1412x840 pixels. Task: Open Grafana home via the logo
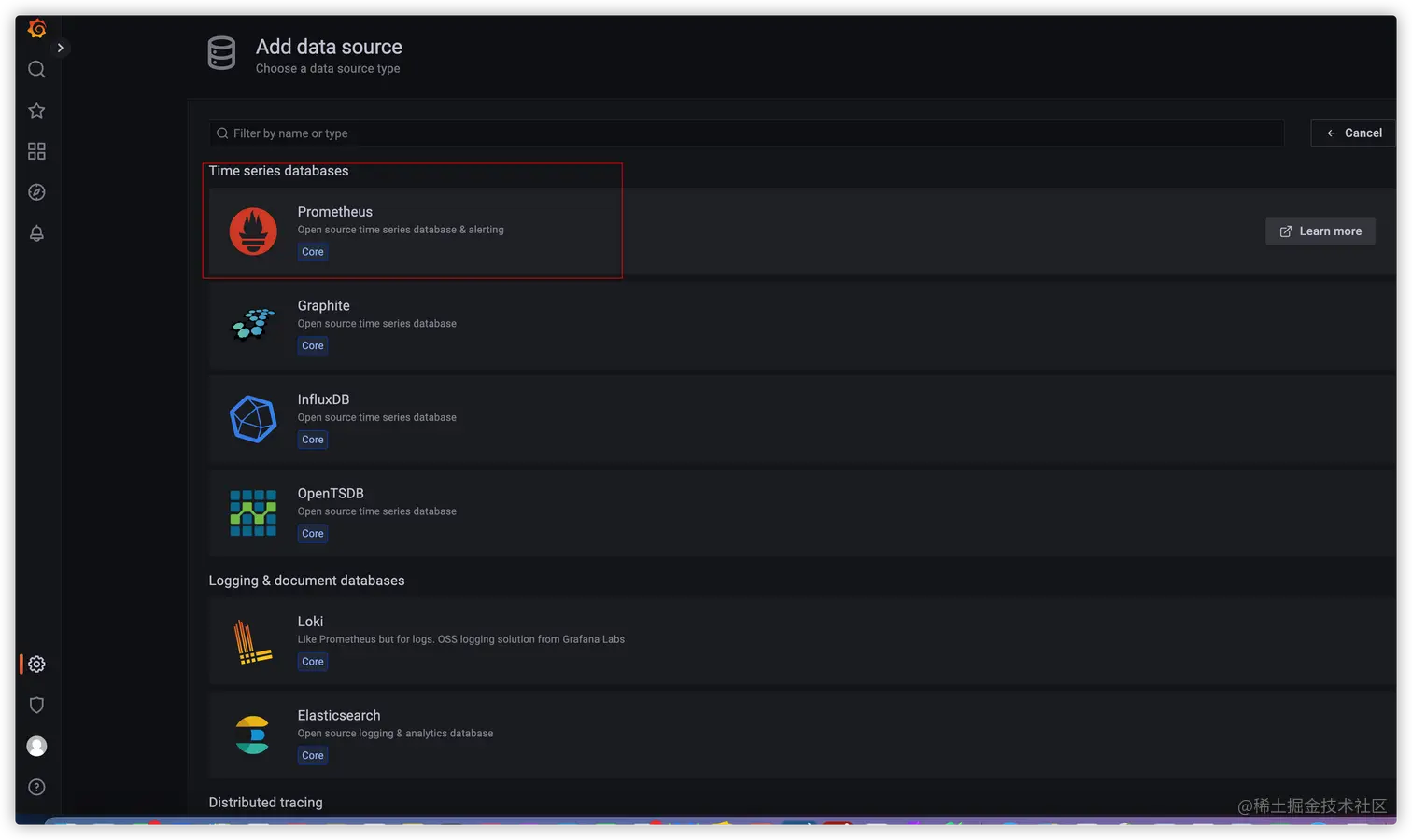click(36, 29)
